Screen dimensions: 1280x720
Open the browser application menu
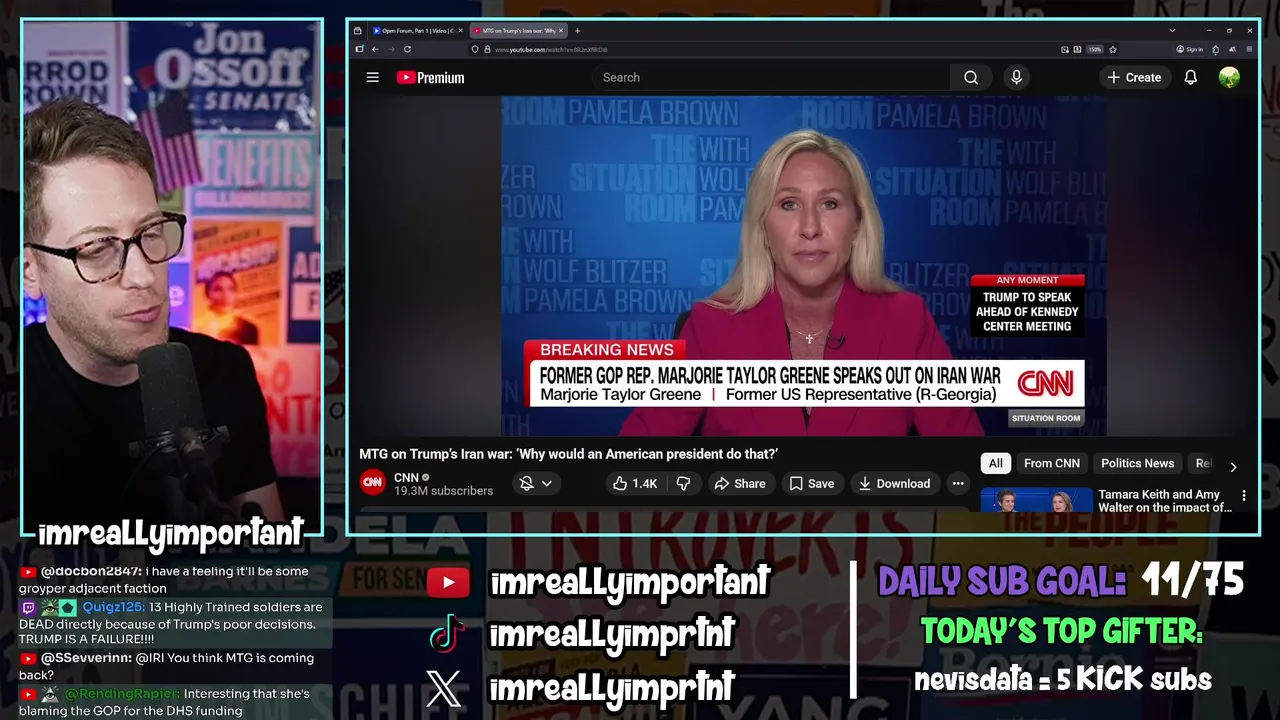[1249, 49]
